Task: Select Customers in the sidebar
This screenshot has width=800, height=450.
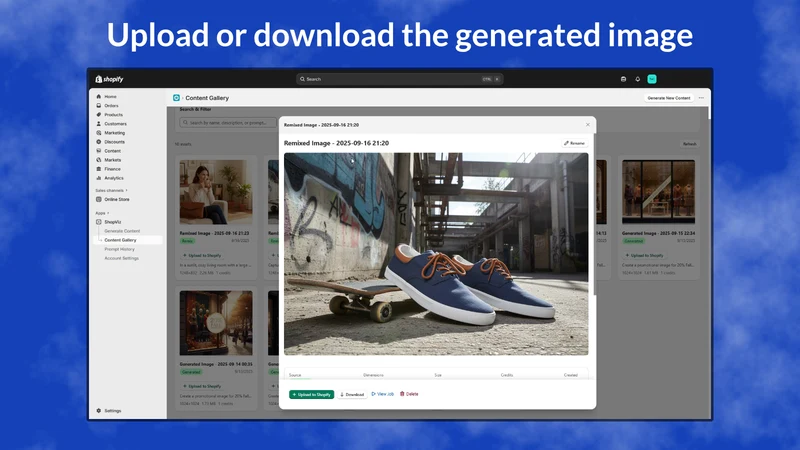Action: coord(115,123)
